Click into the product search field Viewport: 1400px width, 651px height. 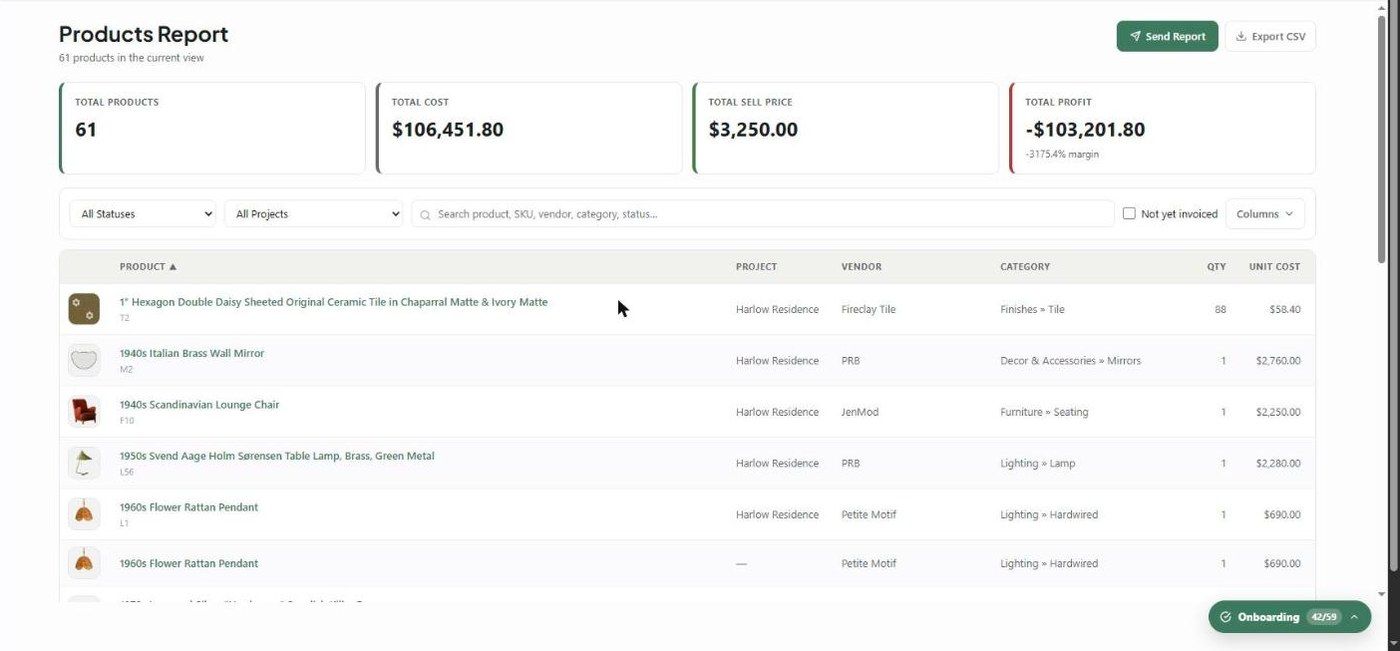click(x=763, y=214)
